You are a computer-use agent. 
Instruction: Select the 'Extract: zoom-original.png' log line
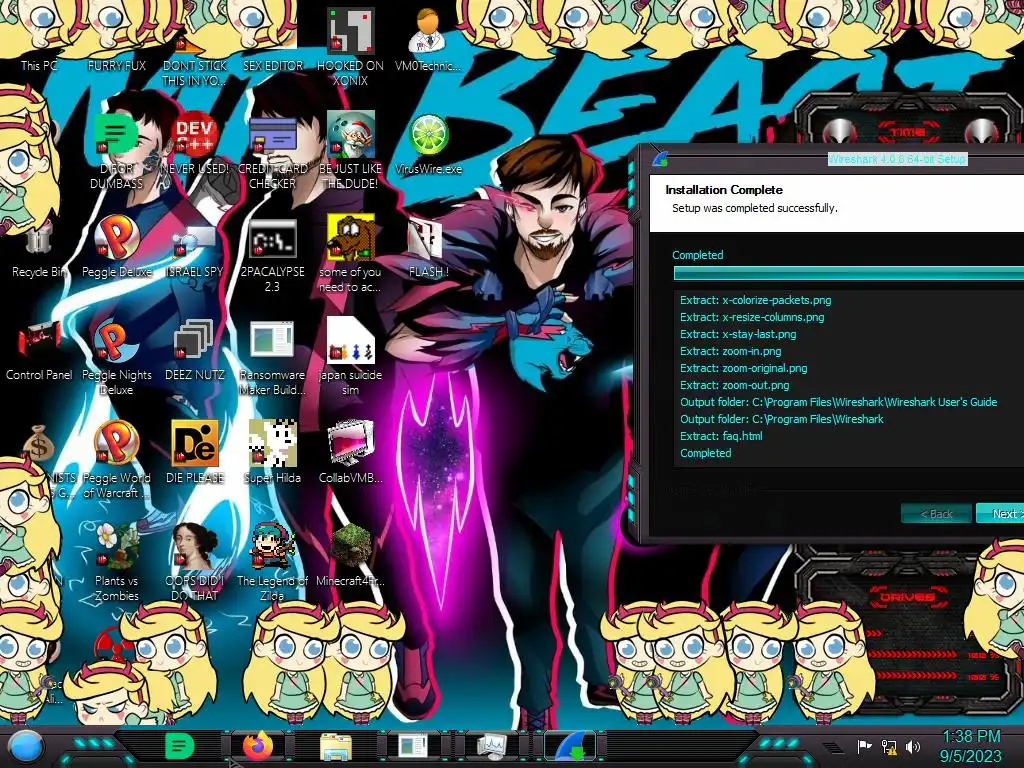point(743,368)
